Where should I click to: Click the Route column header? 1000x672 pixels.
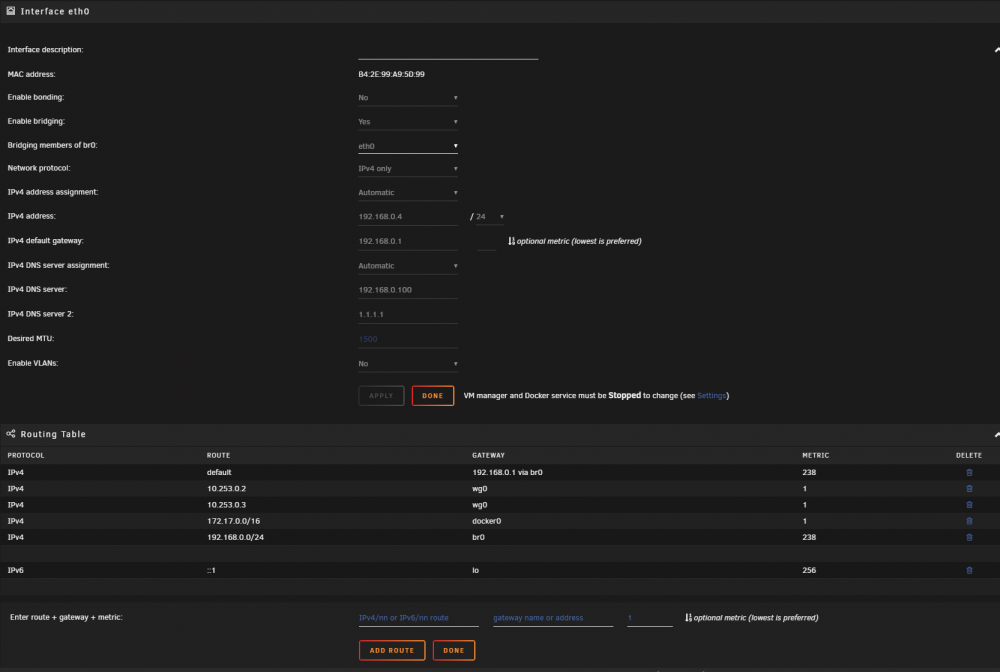(218, 455)
